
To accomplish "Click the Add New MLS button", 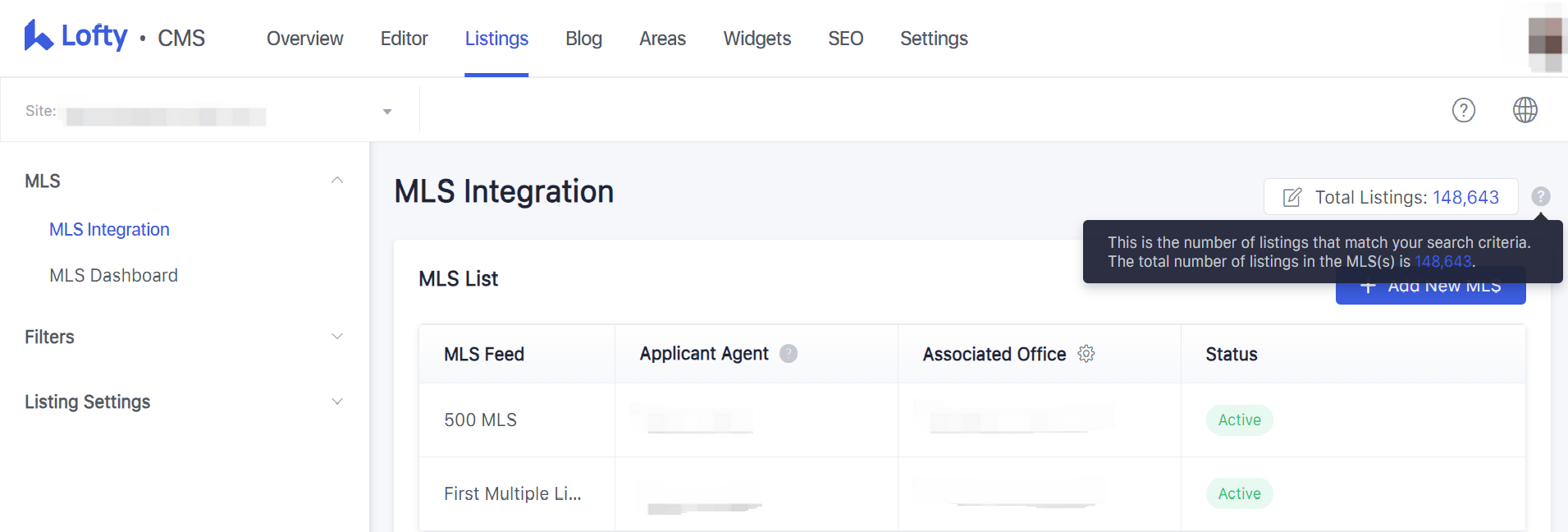I will tap(1430, 286).
